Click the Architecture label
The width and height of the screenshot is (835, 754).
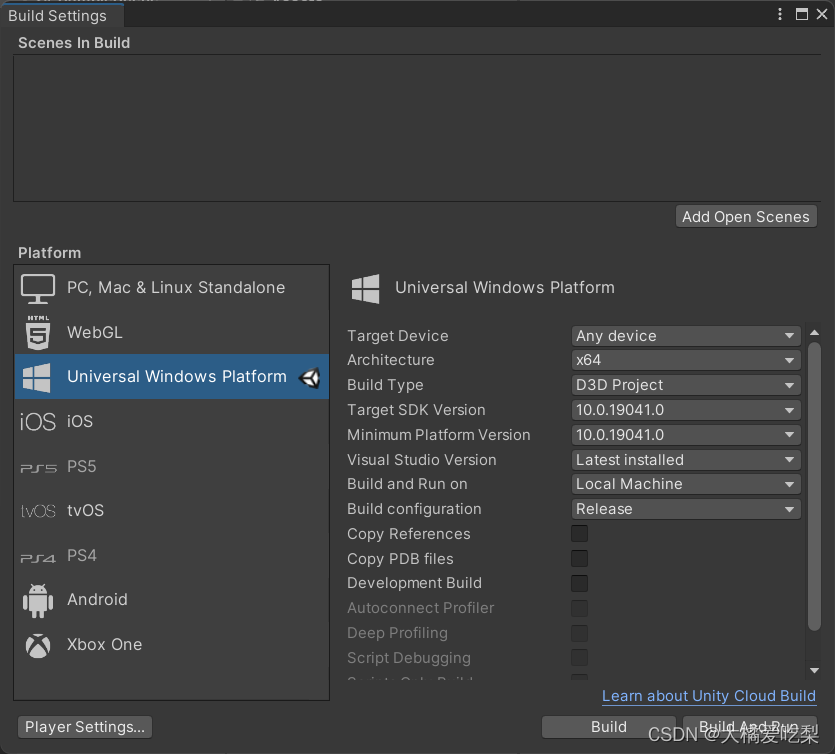(391, 360)
